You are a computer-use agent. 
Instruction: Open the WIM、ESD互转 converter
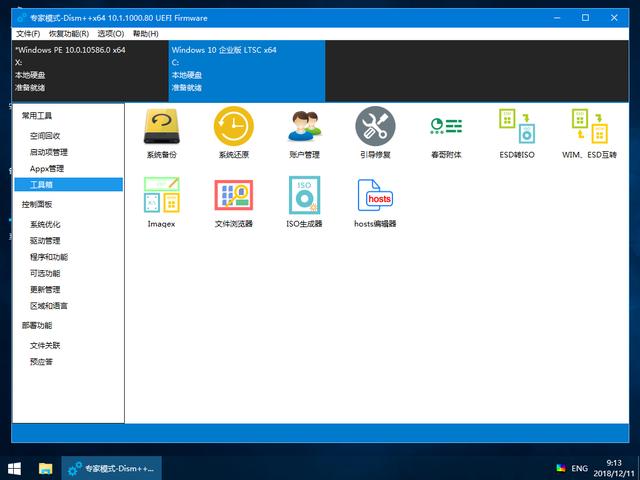coord(589,133)
